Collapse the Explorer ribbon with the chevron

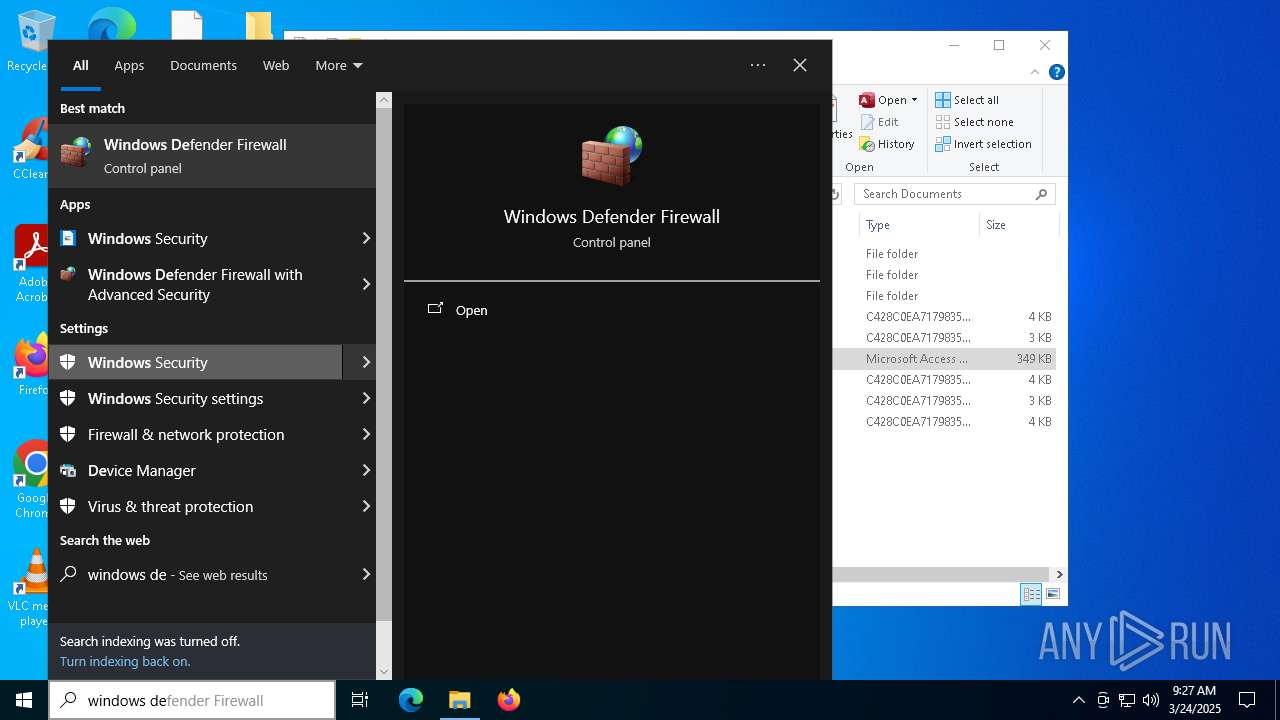point(1035,72)
